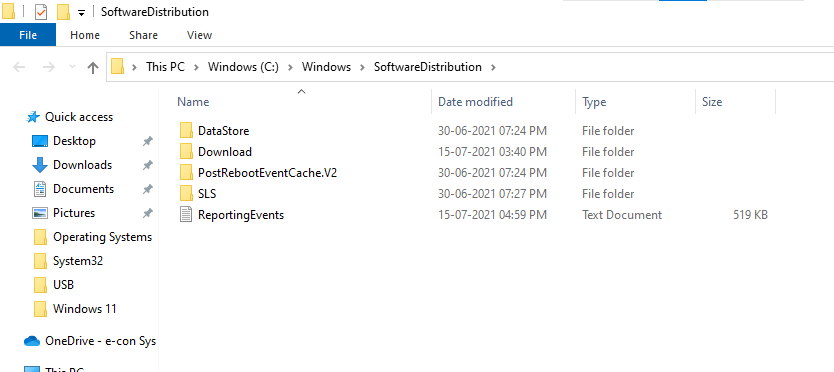Click the 519 KB size value

tap(750, 215)
